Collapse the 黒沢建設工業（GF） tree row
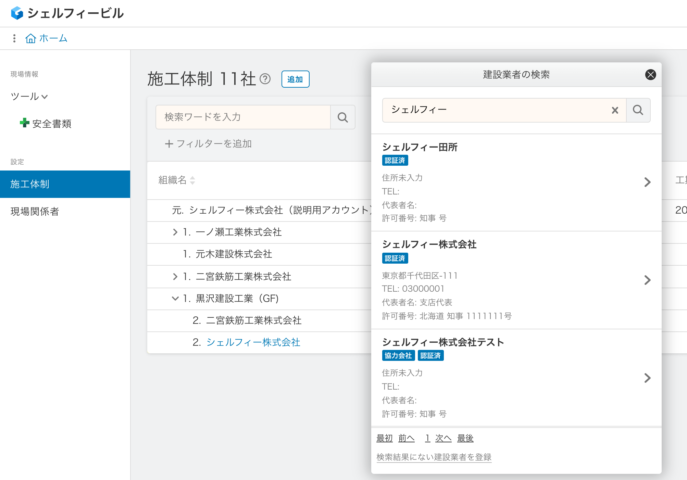687x480 pixels. click(175, 298)
